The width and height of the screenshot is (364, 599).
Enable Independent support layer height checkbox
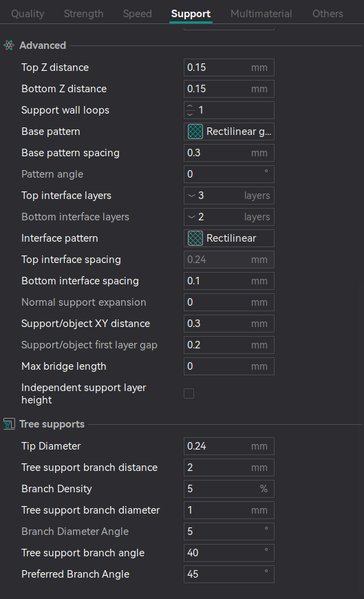tap(189, 393)
